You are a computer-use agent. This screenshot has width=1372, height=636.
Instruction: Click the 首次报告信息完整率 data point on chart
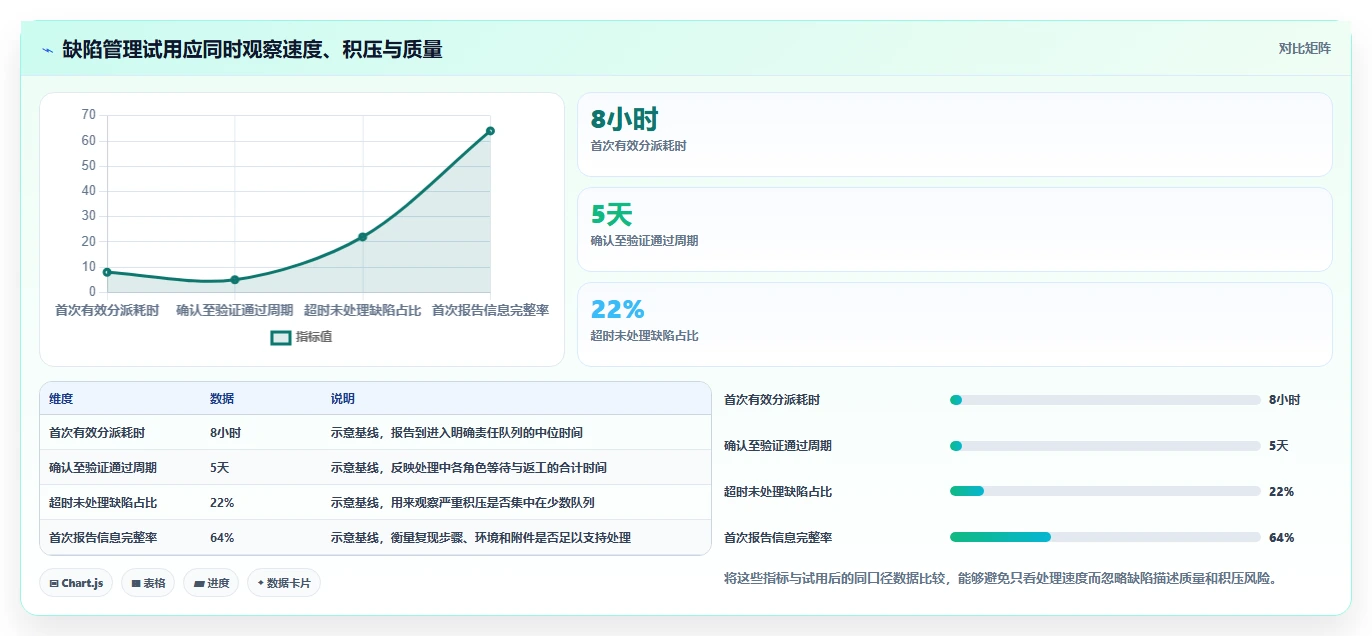(490, 131)
